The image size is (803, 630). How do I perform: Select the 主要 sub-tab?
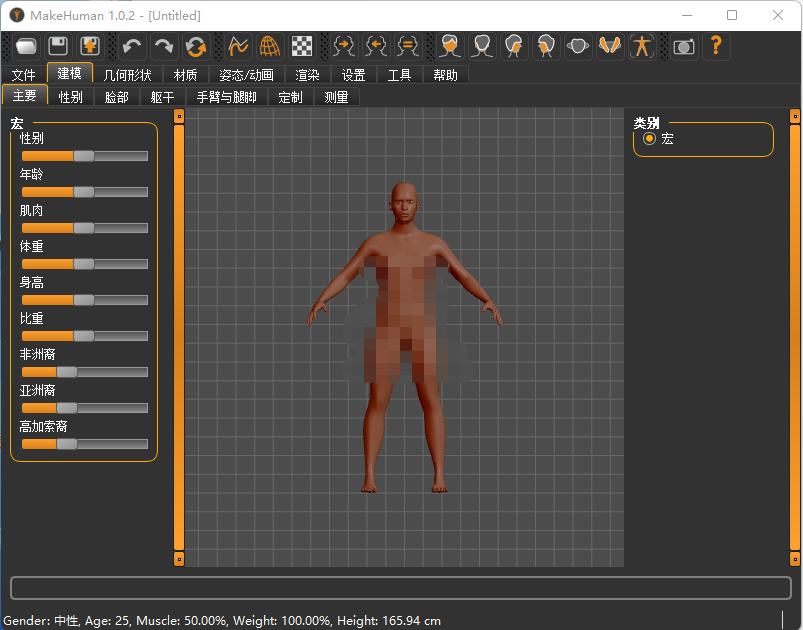[x=25, y=95]
